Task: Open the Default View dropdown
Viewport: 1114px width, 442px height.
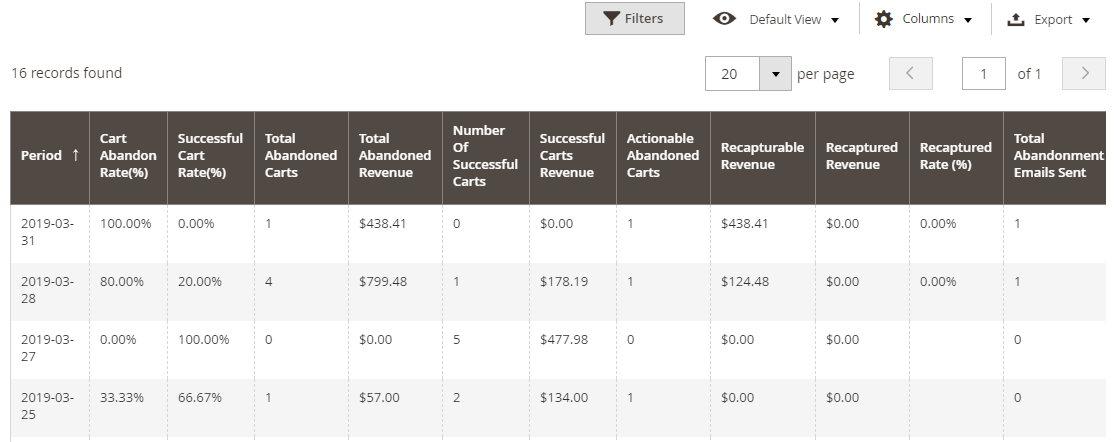Action: click(x=793, y=19)
